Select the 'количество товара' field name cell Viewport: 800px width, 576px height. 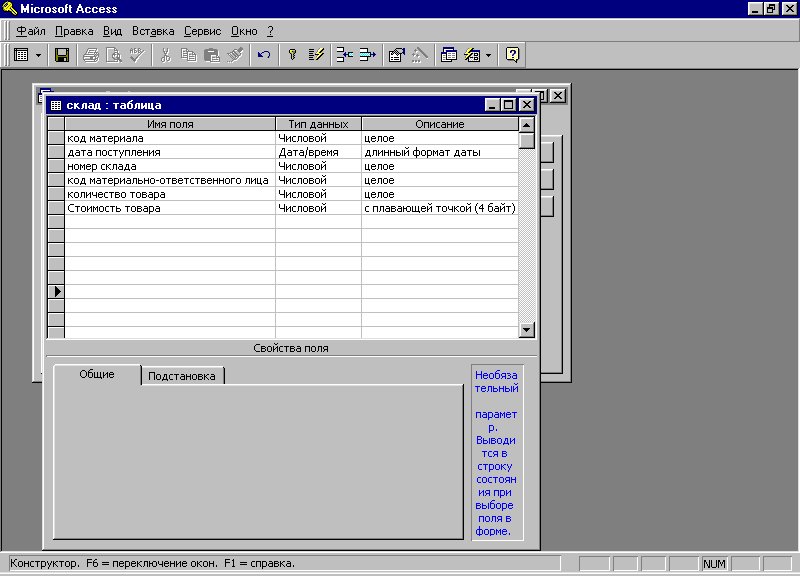(170, 194)
